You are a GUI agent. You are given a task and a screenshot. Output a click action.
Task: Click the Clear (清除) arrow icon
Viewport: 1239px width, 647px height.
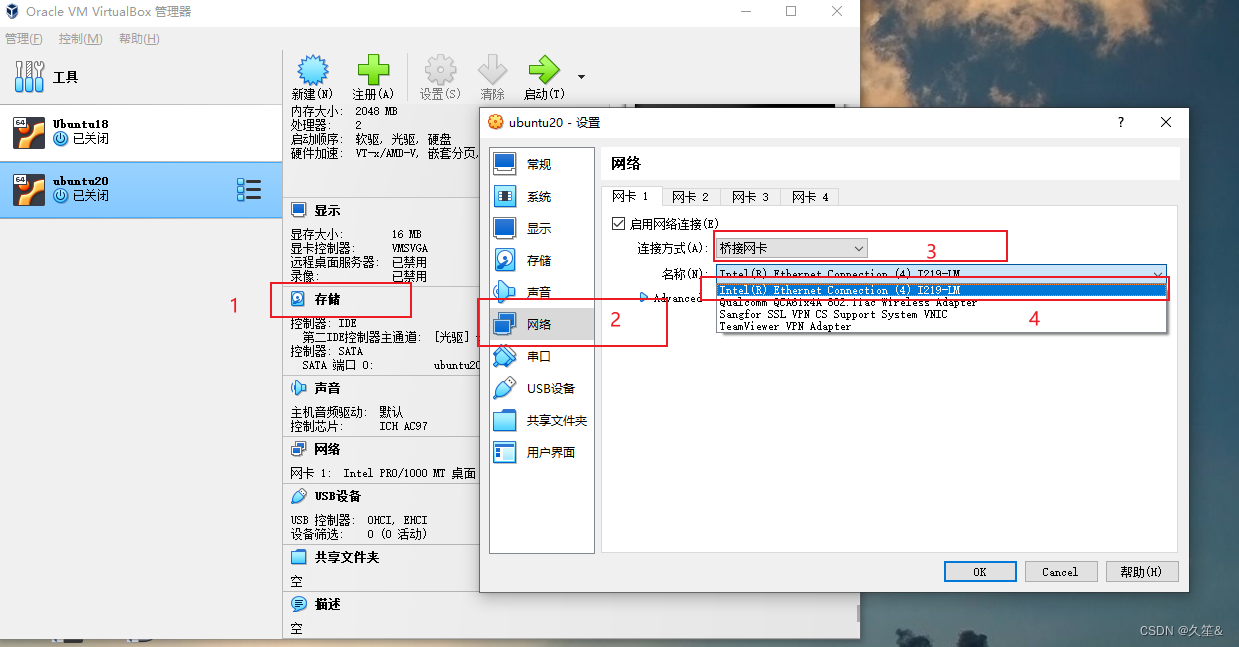tap(493, 70)
